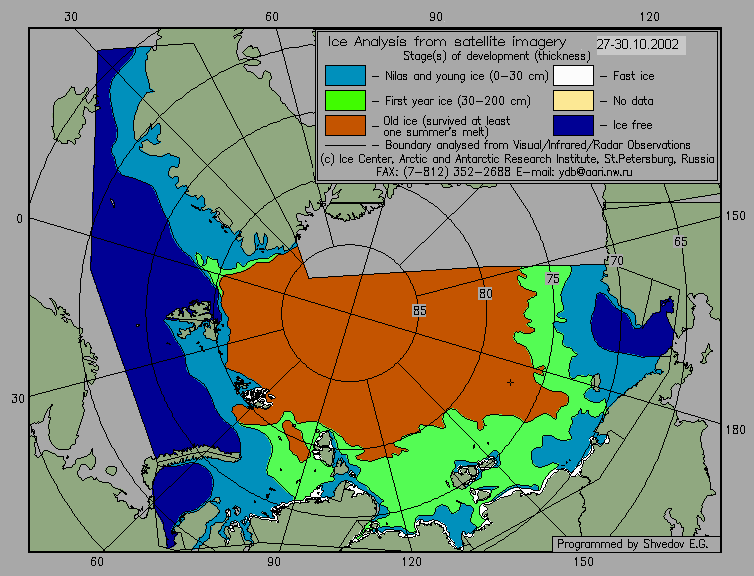Click the 'Stage(s) of development (thickness)' text
The height and width of the screenshot is (576, 754).
(497, 56)
